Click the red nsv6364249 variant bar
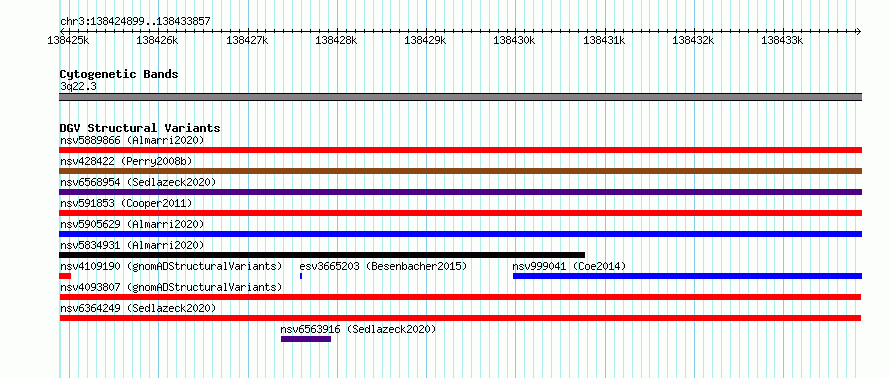The height and width of the screenshot is (378, 890). [460, 318]
